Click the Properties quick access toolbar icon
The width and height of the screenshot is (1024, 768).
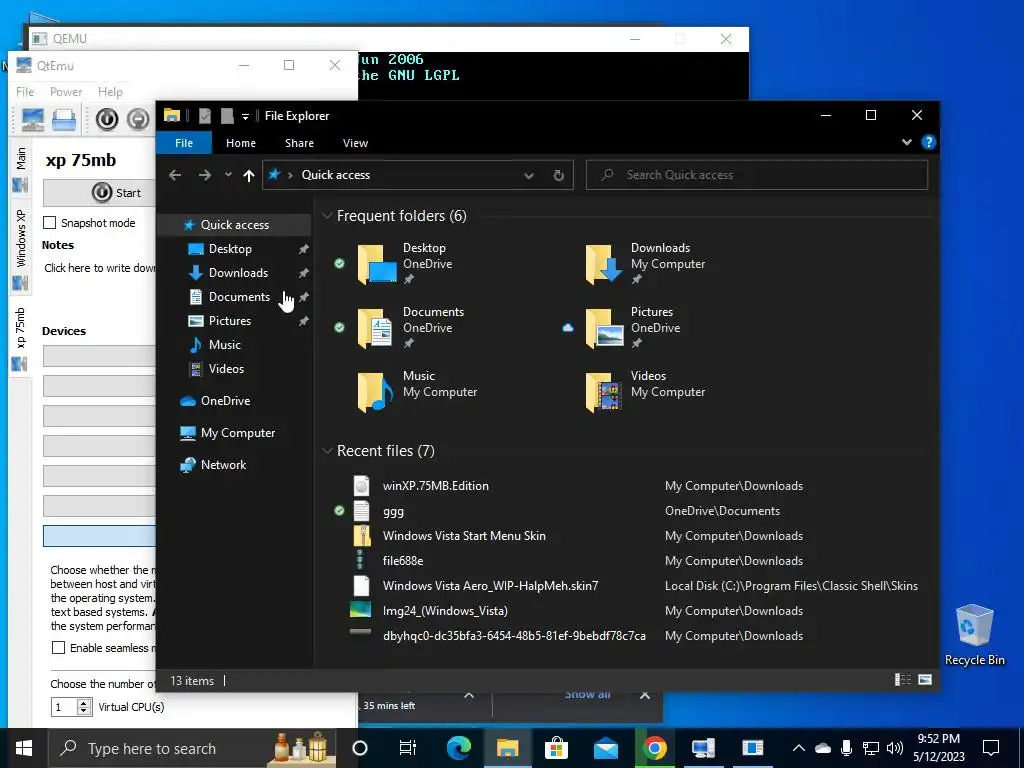pyautogui.click(x=204, y=116)
